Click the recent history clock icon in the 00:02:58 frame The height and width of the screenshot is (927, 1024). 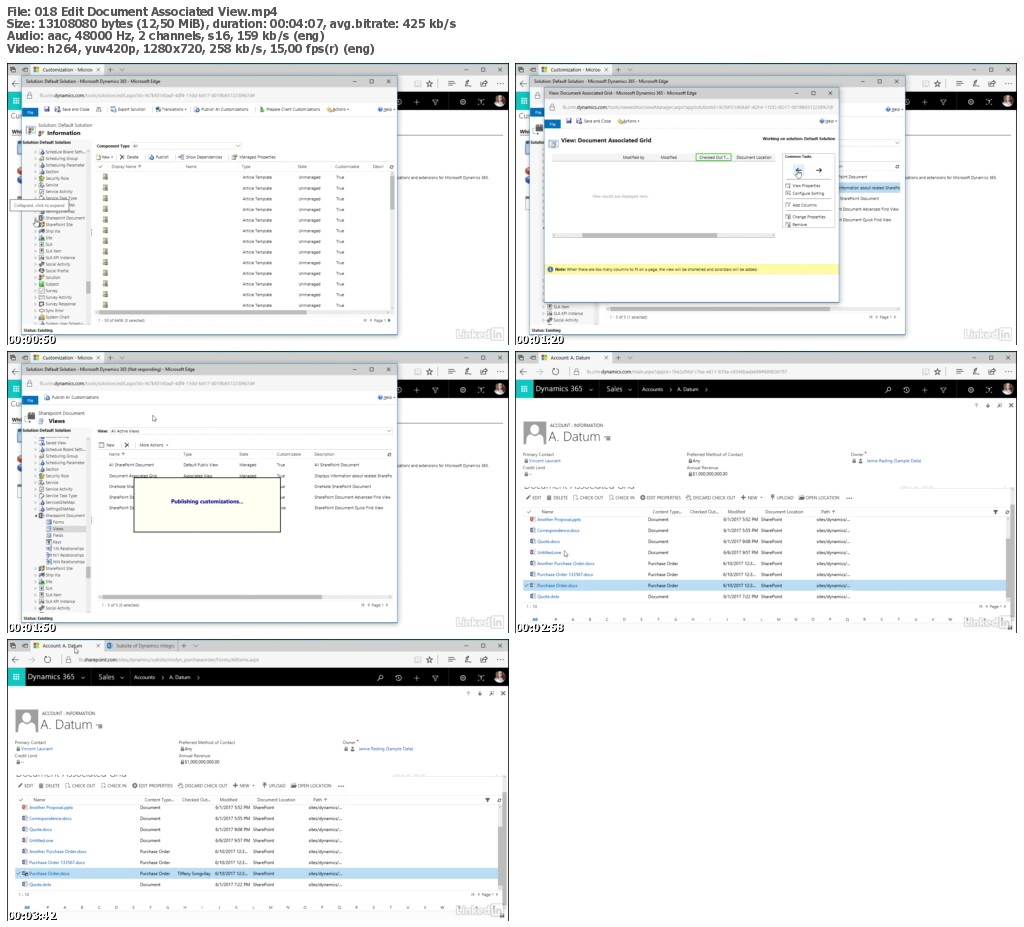[906, 389]
